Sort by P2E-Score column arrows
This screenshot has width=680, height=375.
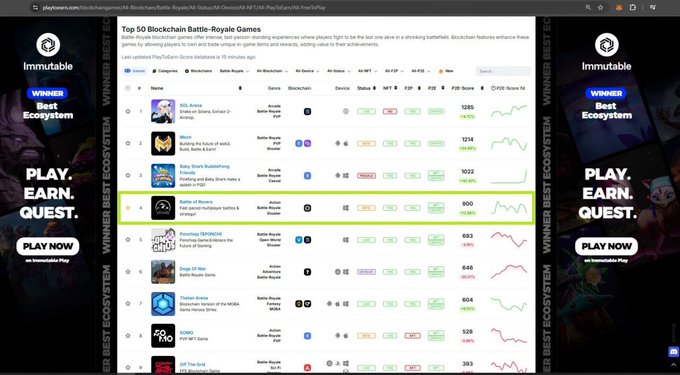pos(482,88)
